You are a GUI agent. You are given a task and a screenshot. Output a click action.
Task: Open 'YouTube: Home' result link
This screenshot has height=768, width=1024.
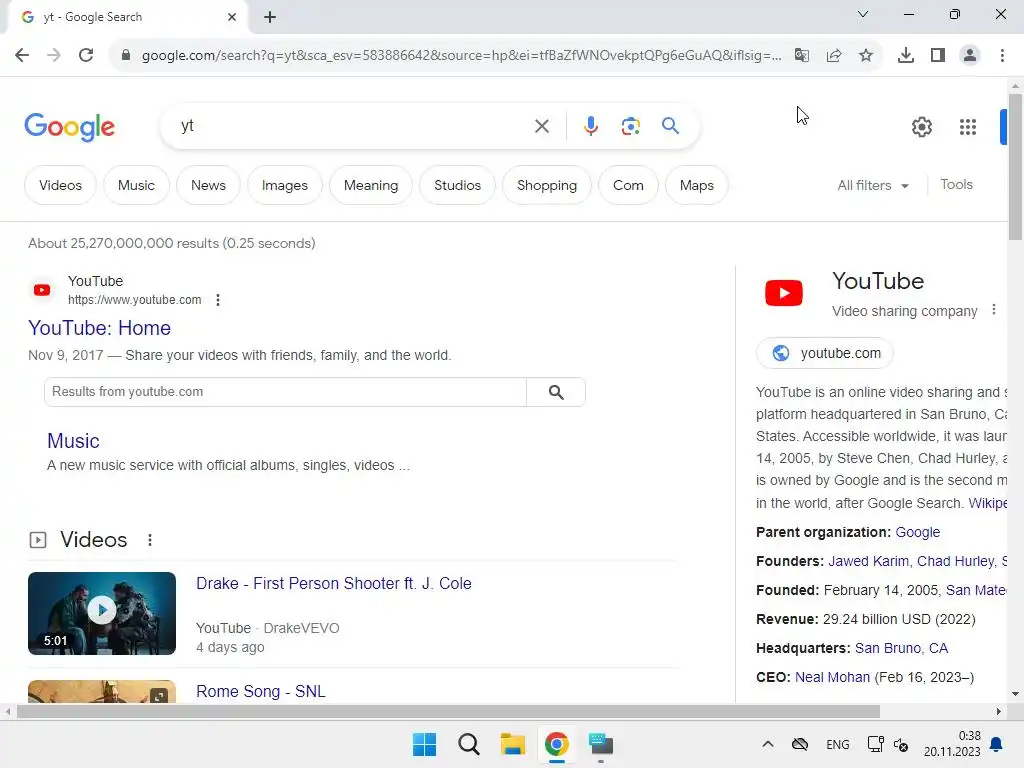tap(99, 328)
